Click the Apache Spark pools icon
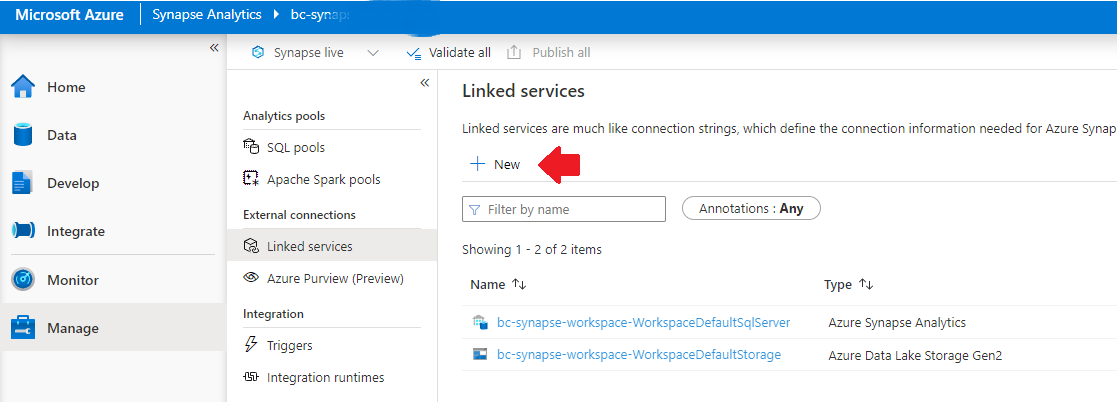Image resolution: width=1117 pixels, height=402 pixels. [251, 179]
